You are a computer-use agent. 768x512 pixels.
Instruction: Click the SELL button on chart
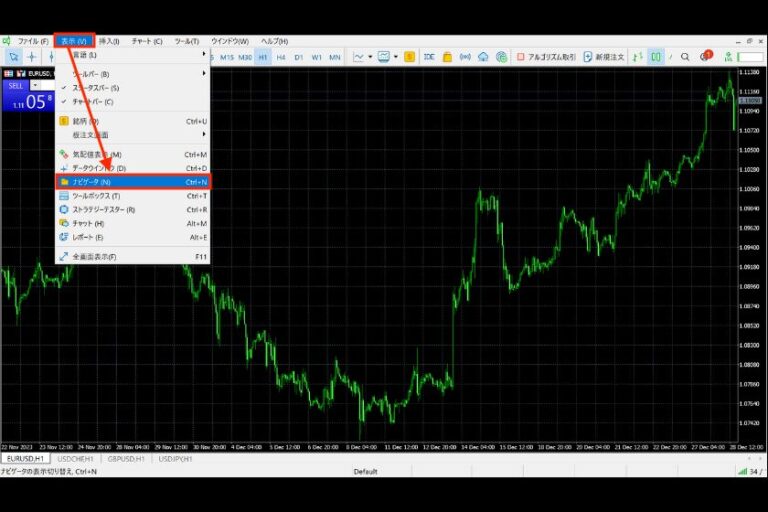tap(16, 86)
